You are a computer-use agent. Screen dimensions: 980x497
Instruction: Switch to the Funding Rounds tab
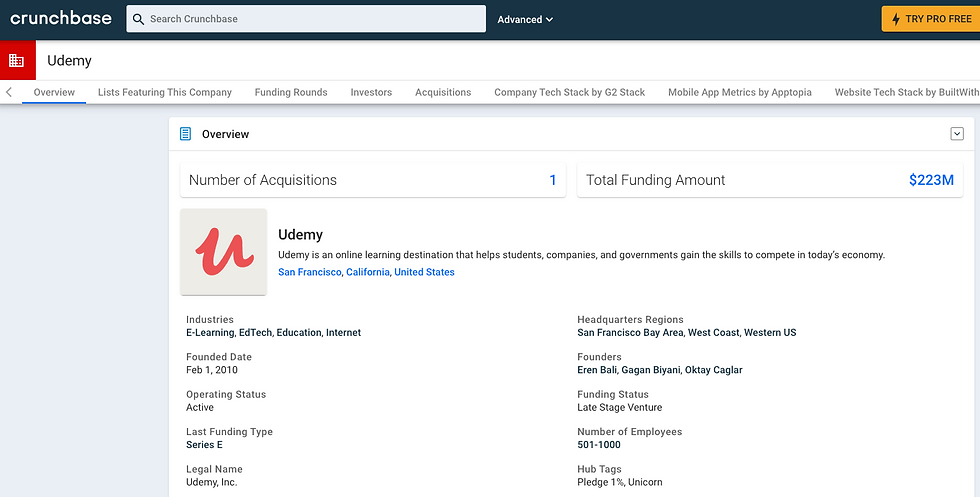point(291,92)
